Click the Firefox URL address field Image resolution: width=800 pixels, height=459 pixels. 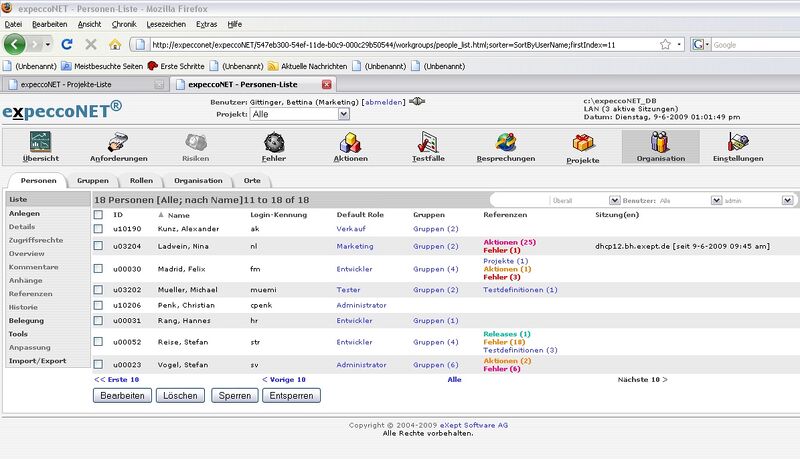[x=403, y=44]
